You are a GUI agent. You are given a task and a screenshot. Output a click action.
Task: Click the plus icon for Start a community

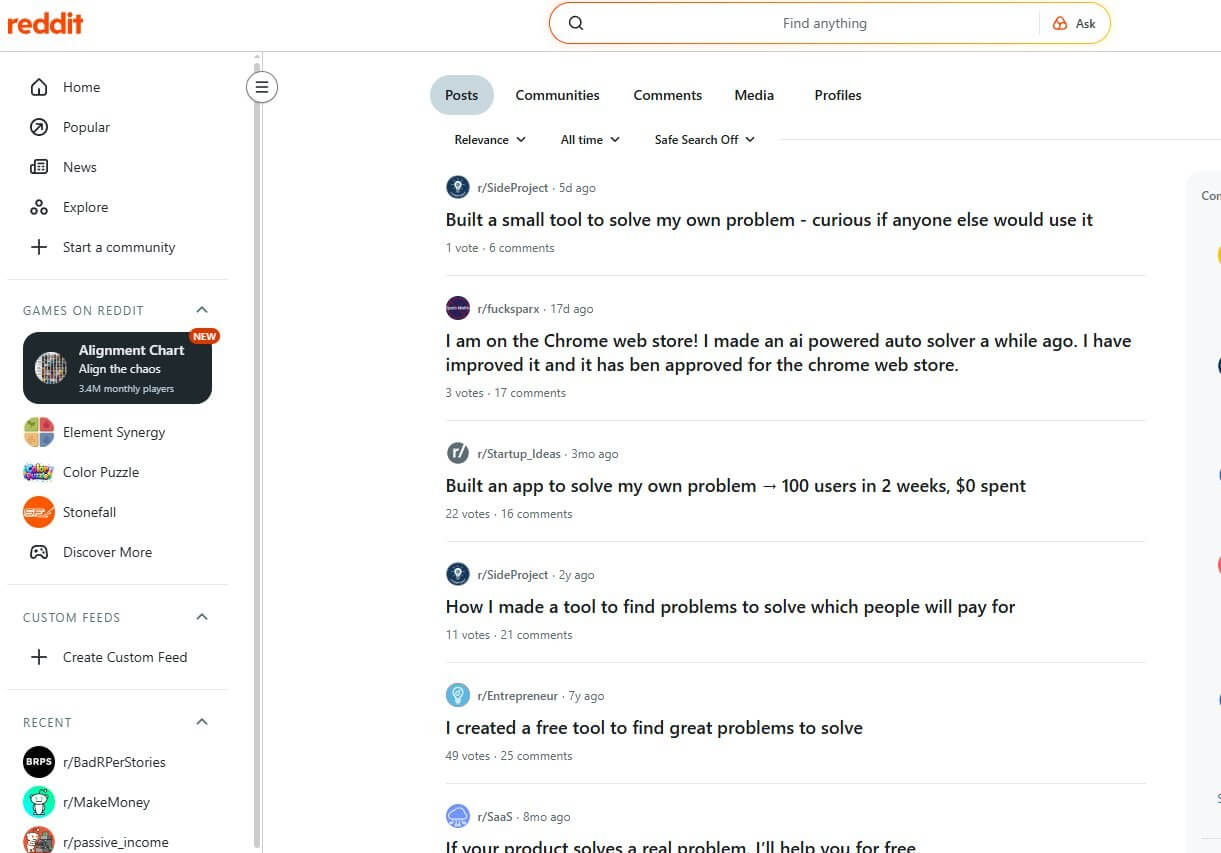39,247
